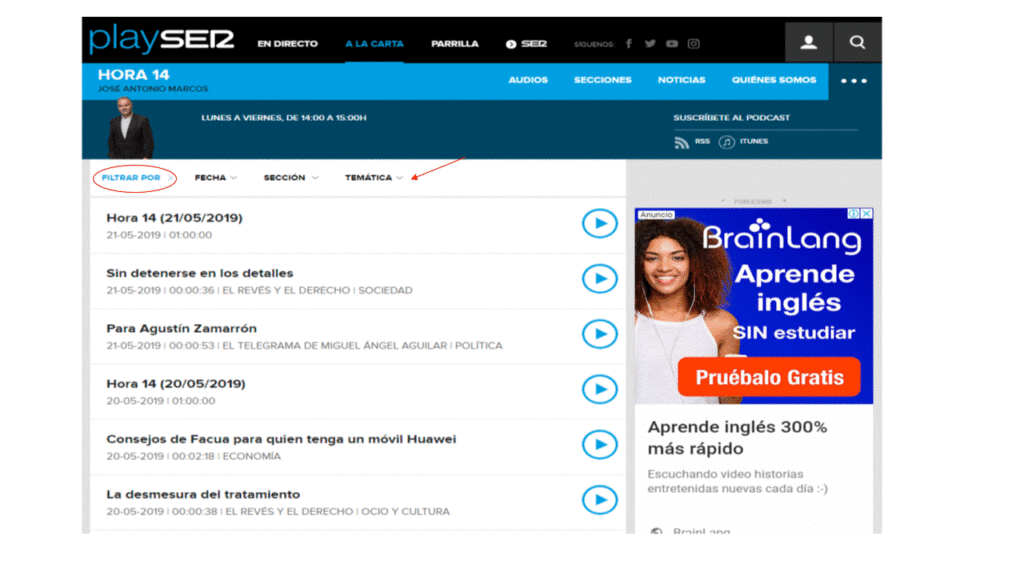1024x576 pixels.
Task: Open the iTunes podcast icon
Action: pos(727,143)
